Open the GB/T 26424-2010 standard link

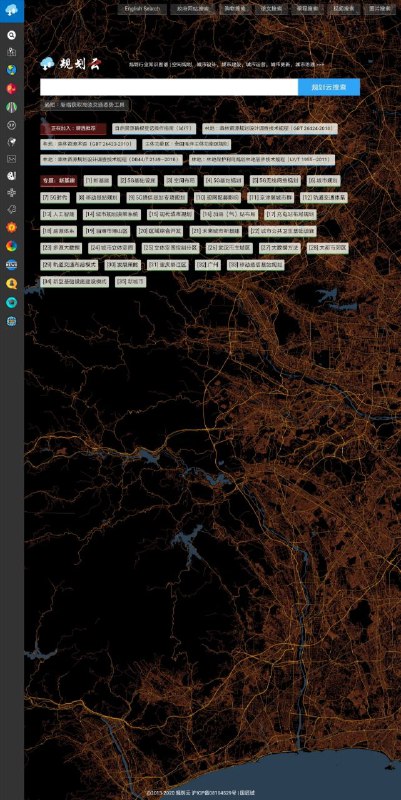tap(269, 129)
